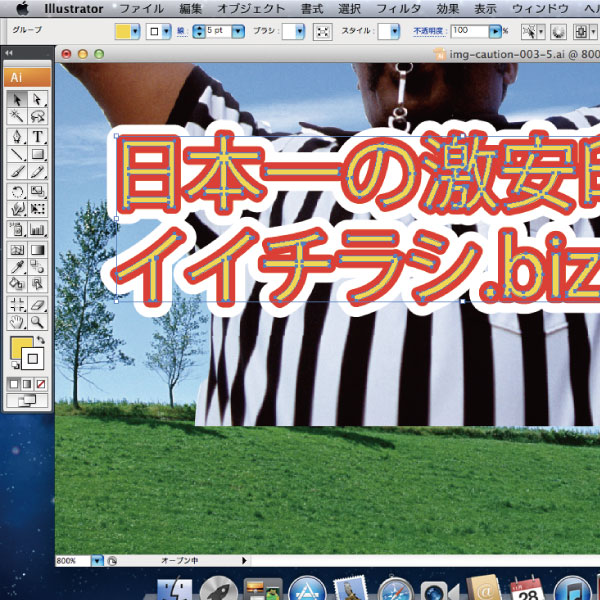The width and height of the screenshot is (600, 600).
Task: Click the 5 pt stroke weight field
Action: (219, 31)
